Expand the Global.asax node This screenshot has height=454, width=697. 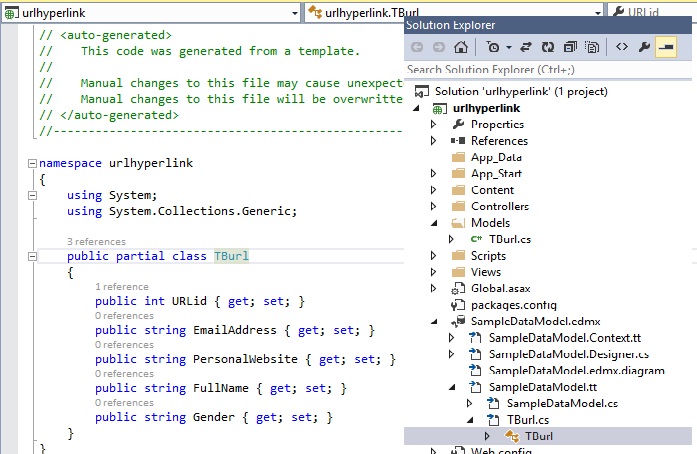(433, 289)
